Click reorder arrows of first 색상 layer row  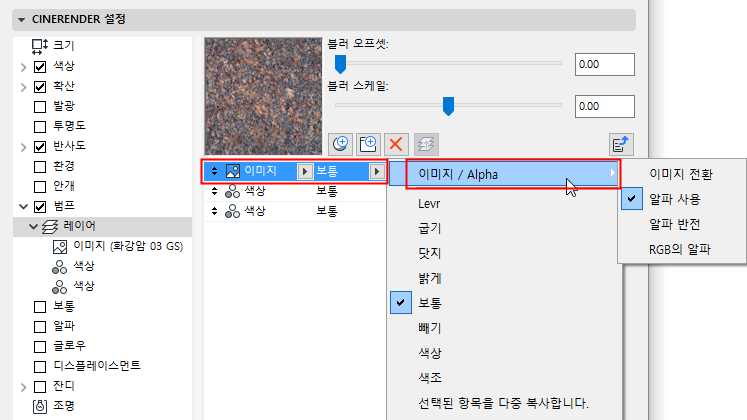coord(214,191)
